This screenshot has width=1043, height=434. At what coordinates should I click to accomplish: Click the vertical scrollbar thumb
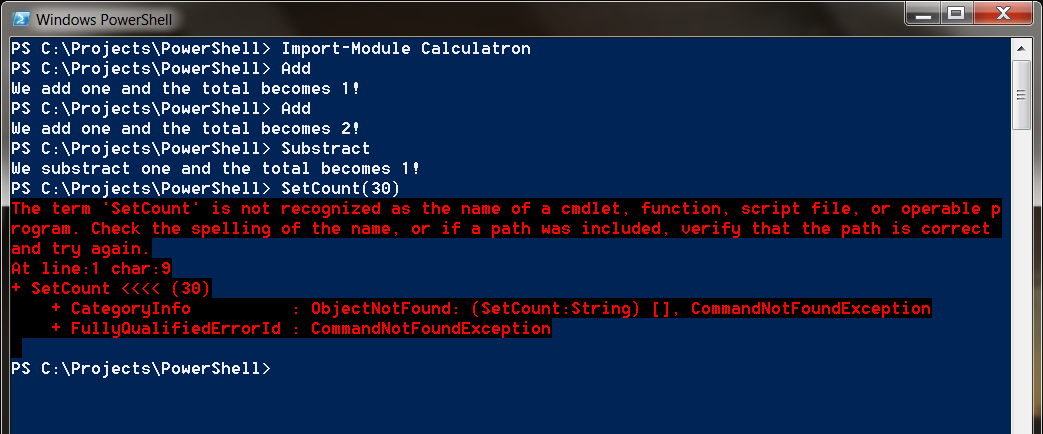(1021, 95)
